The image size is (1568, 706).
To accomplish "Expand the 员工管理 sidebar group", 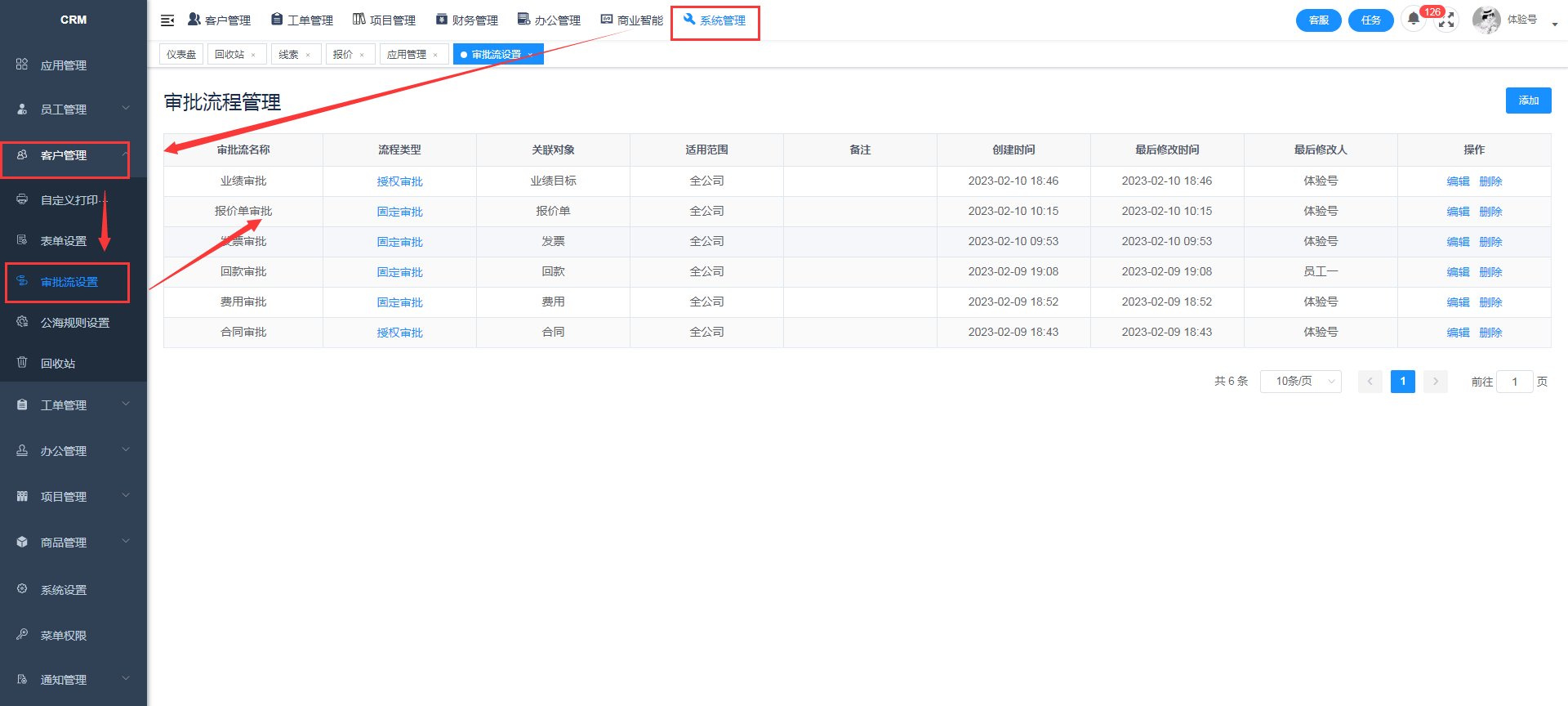I will click(72, 109).
